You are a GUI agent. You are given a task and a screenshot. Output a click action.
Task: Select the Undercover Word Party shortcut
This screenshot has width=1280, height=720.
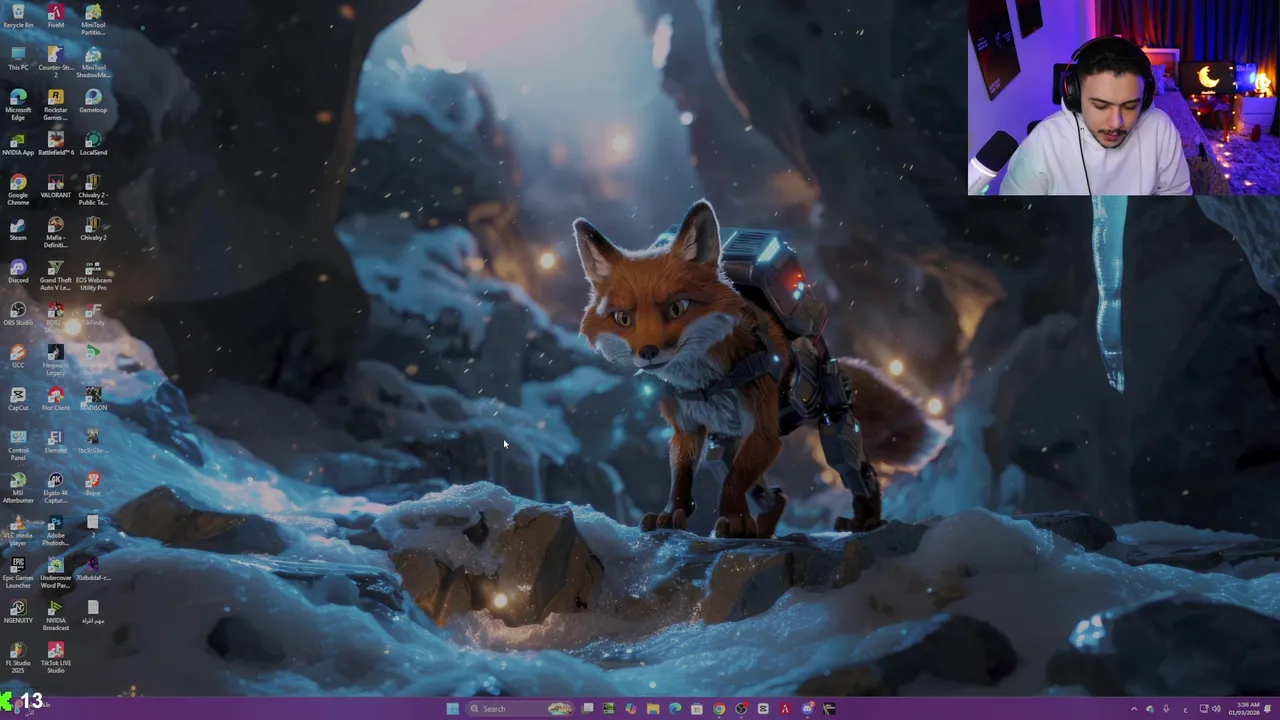tap(55, 573)
